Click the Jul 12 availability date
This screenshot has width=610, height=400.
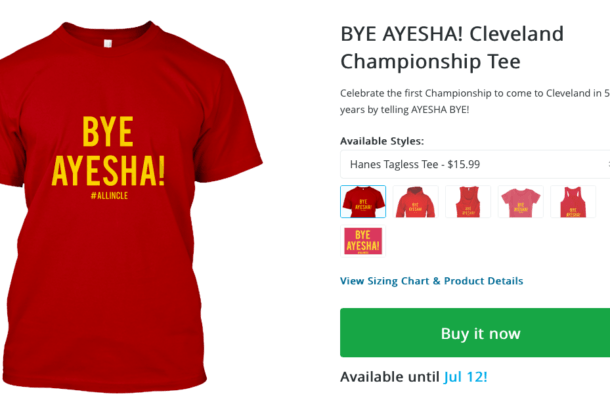pyautogui.click(x=465, y=377)
